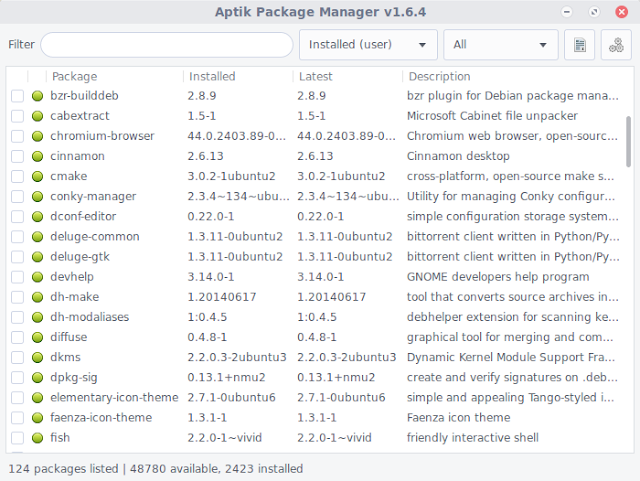Expand the All category dropdown
Viewport: 640px width, 481px height.
pos(501,45)
